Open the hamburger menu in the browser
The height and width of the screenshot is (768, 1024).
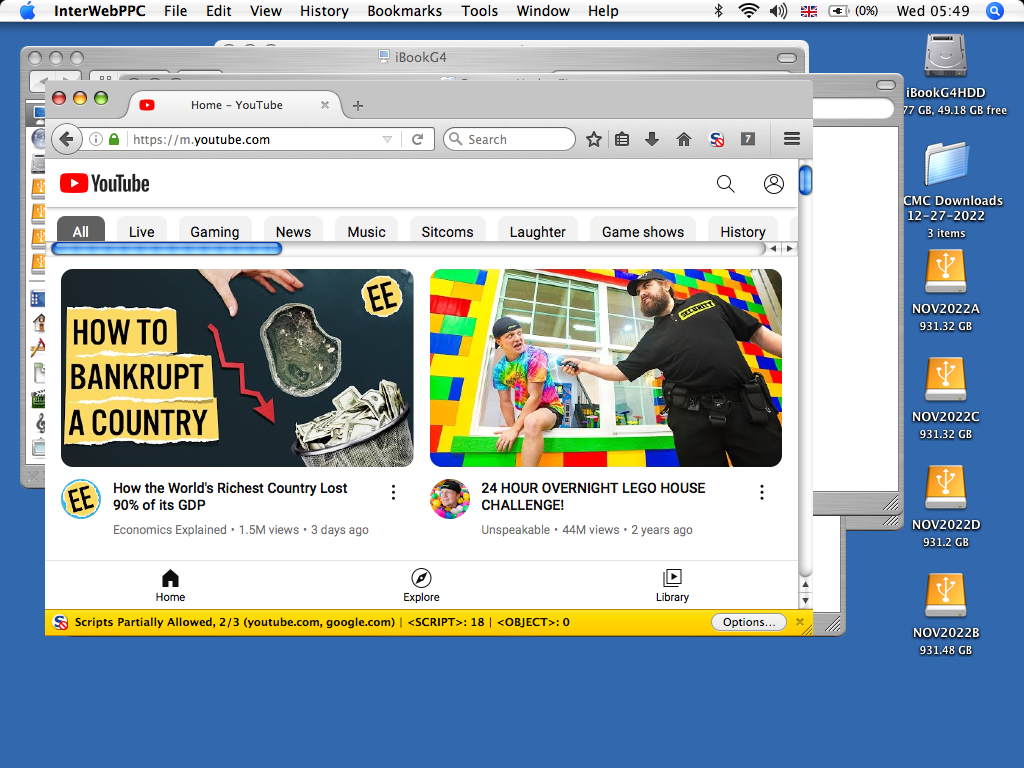click(x=792, y=138)
